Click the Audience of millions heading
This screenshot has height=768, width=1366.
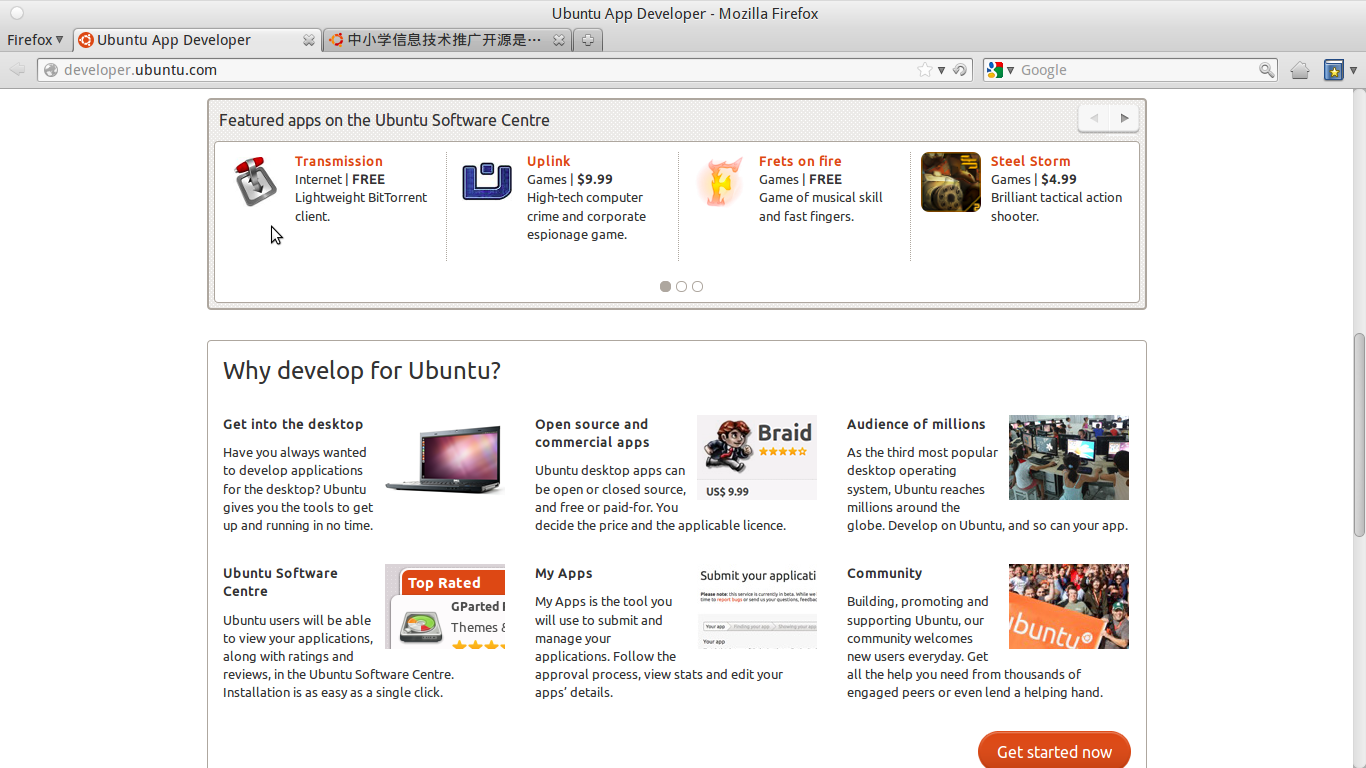tap(916, 424)
